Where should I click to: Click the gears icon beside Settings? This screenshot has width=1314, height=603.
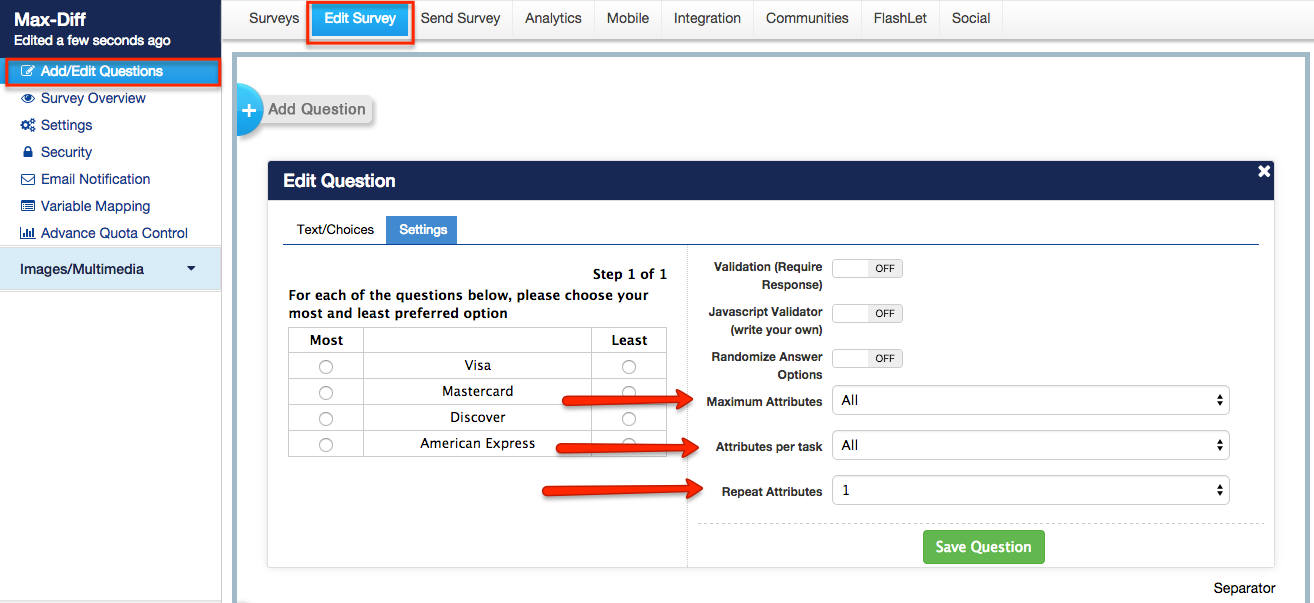coord(28,125)
